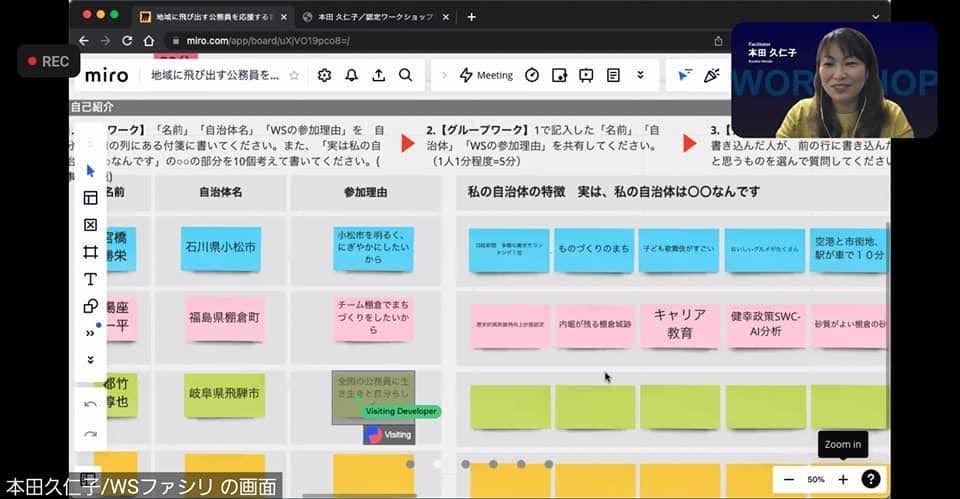Click the Visiting Developer cursor label
The height and width of the screenshot is (499, 960).
click(x=401, y=411)
